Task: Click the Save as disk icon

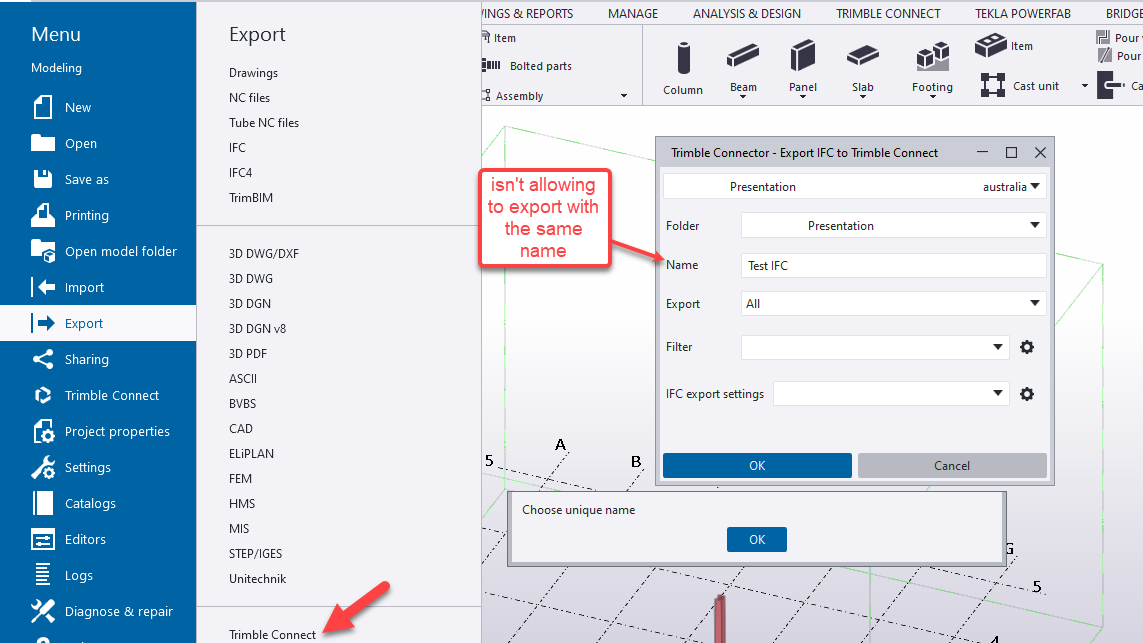Action: coord(43,179)
